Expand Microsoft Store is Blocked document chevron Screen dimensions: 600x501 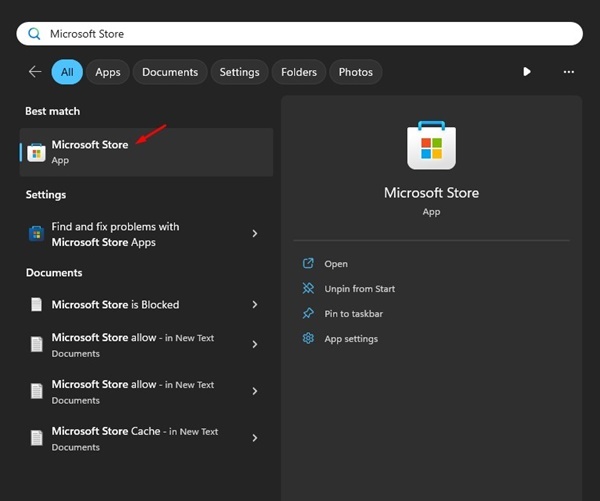[x=255, y=305]
